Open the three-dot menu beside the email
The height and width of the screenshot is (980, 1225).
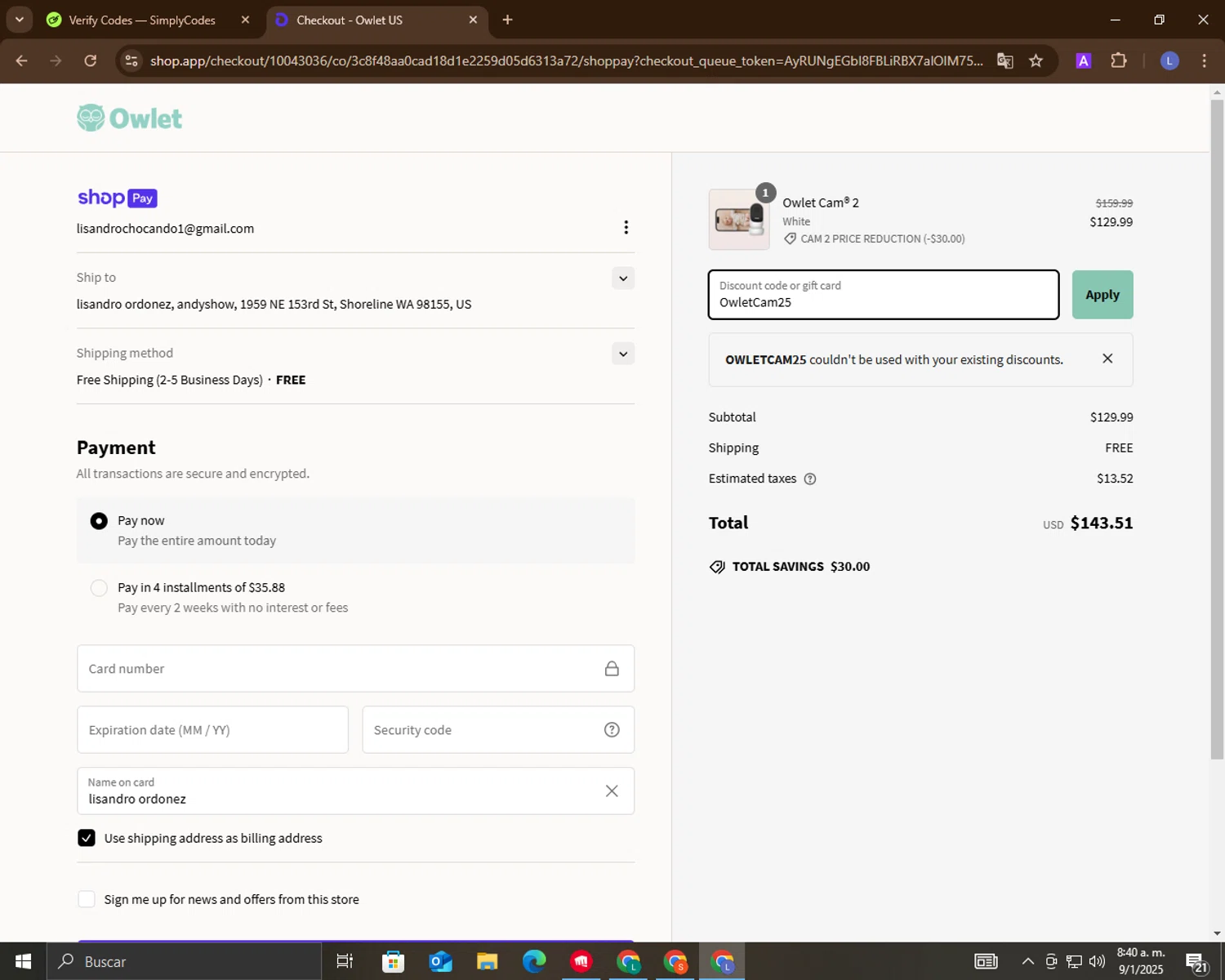click(x=626, y=228)
